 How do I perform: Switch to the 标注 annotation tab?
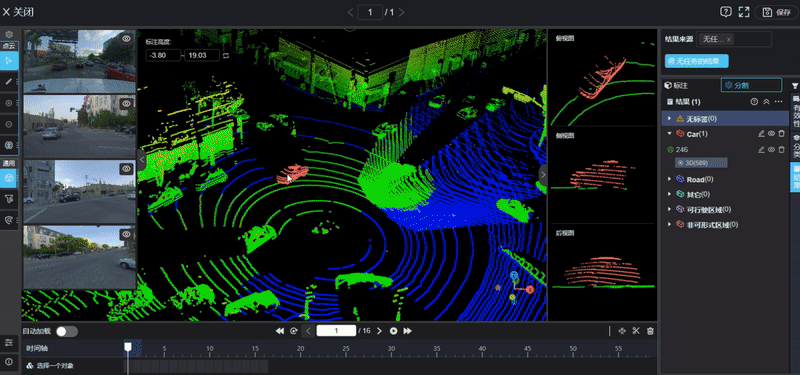(677, 85)
